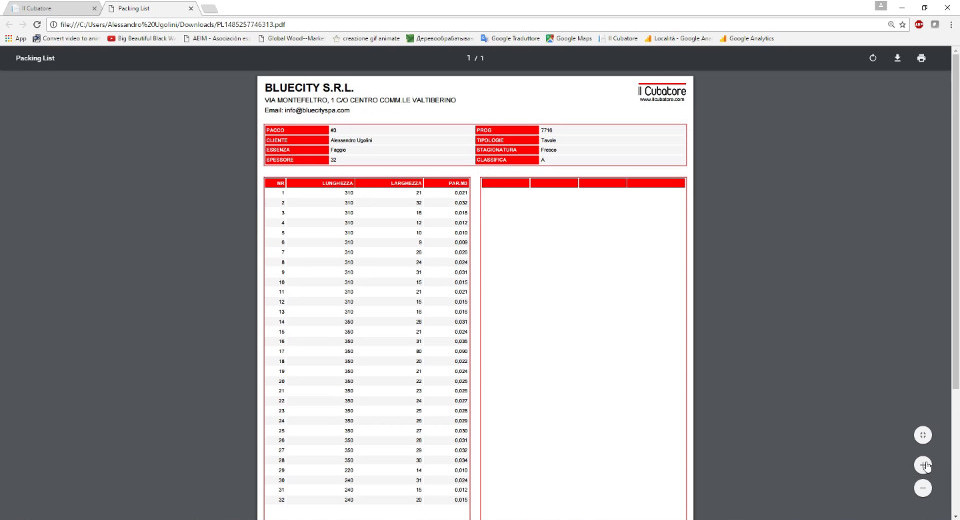Open the Google Maps bookmark

click(569, 39)
